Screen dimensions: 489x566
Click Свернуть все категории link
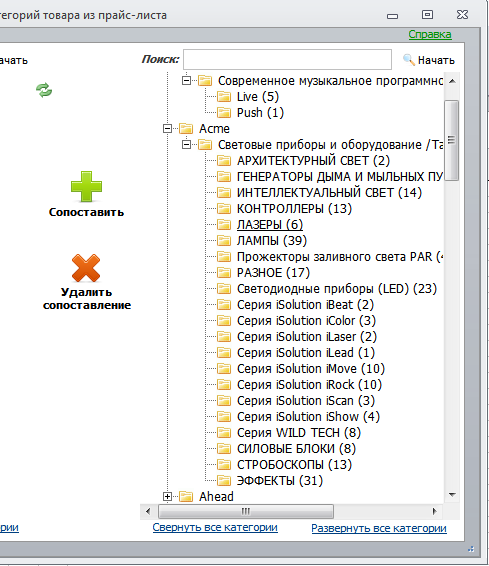pos(215,527)
